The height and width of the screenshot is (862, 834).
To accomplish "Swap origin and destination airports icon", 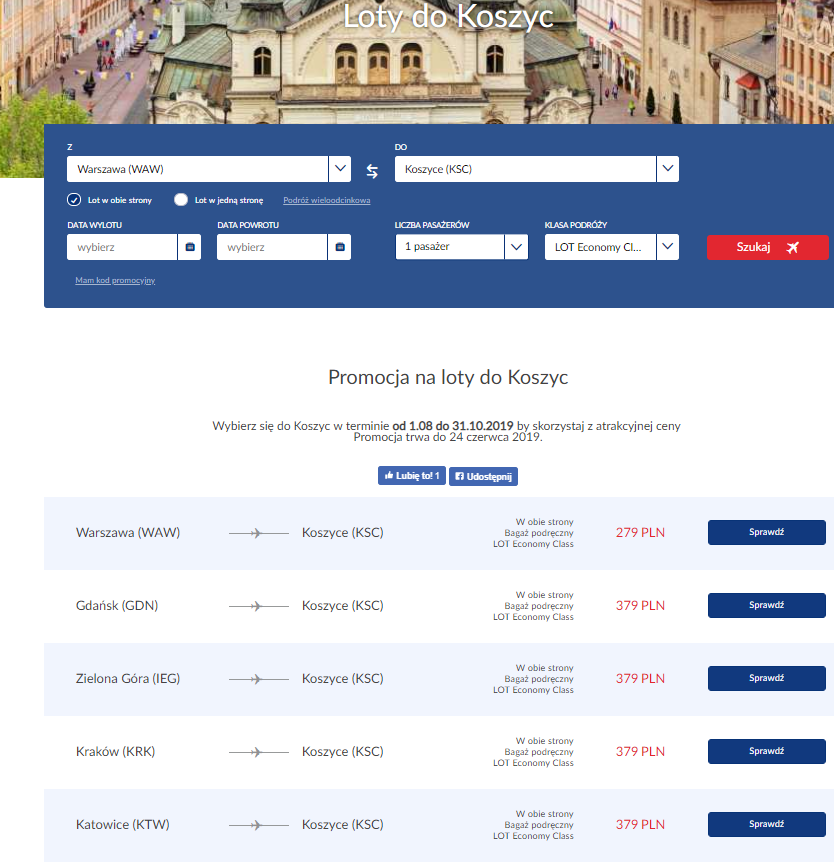I will pyautogui.click(x=372, y=171).
